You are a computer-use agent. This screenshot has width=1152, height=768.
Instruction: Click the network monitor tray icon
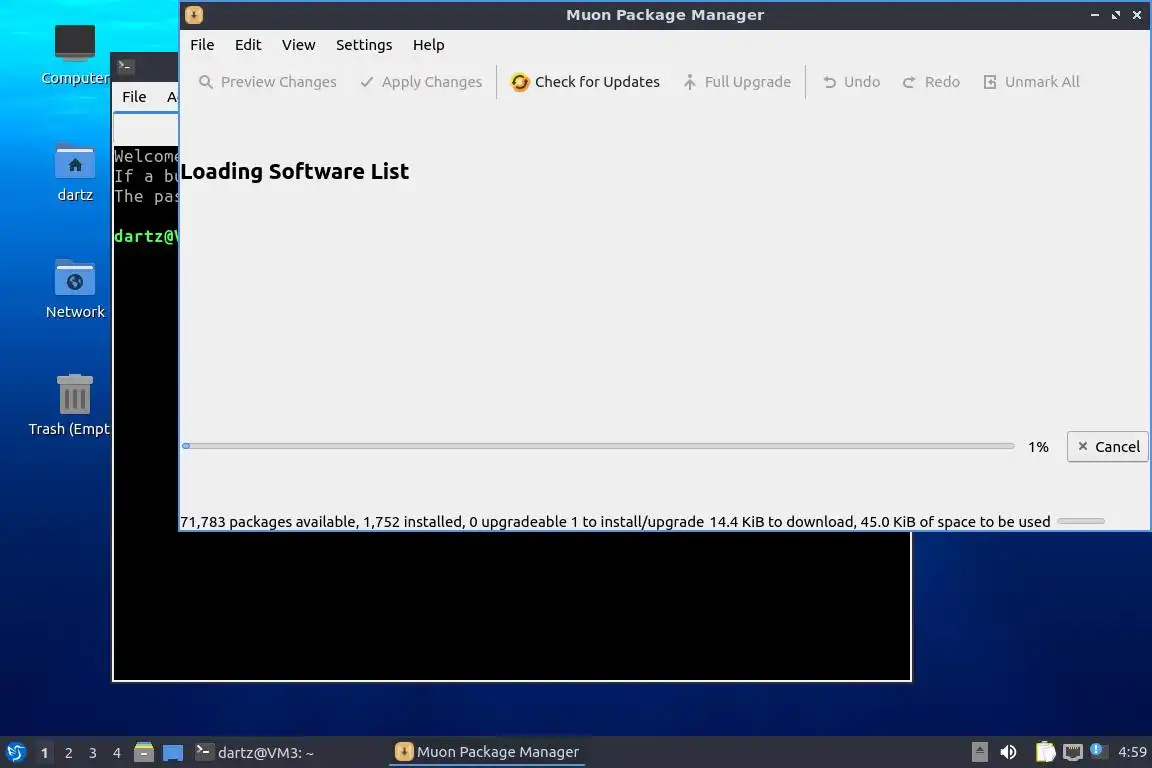[x=1073, y=752]
